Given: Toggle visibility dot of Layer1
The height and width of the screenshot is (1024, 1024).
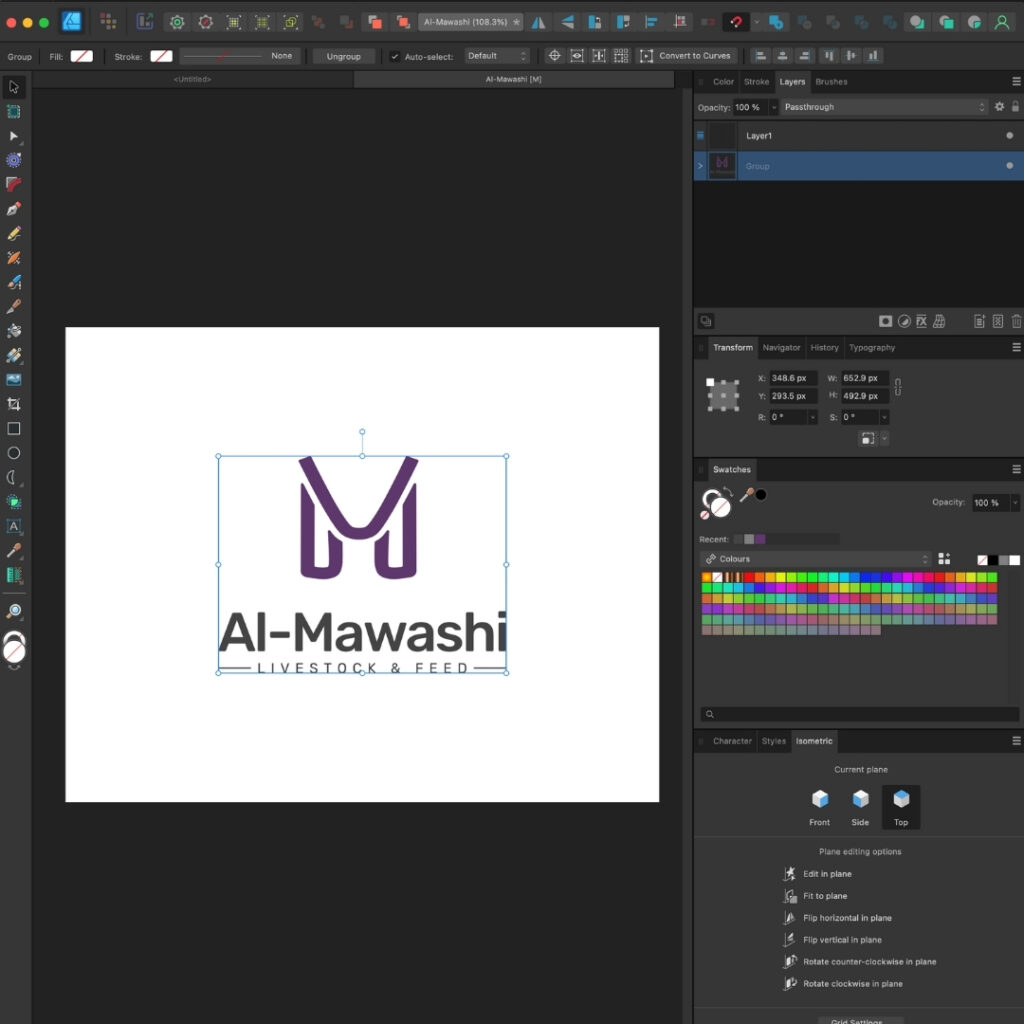Looking at the screenshot, I should pyautogui.click(x=1009, y=136).
